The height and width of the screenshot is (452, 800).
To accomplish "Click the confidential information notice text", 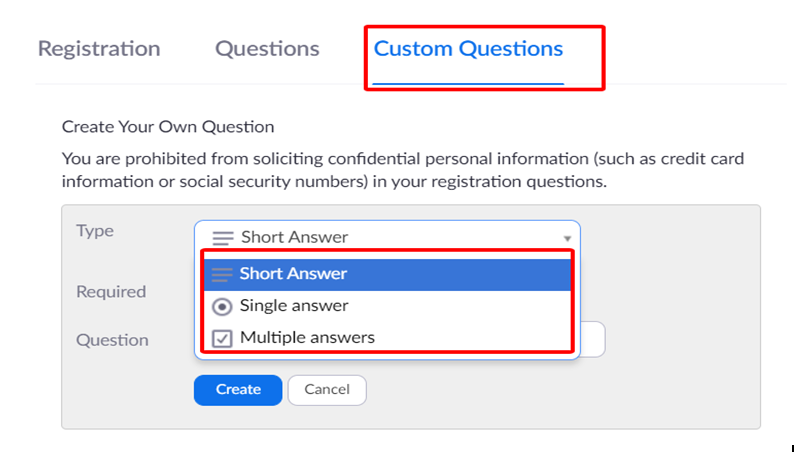I will [402, 170].
